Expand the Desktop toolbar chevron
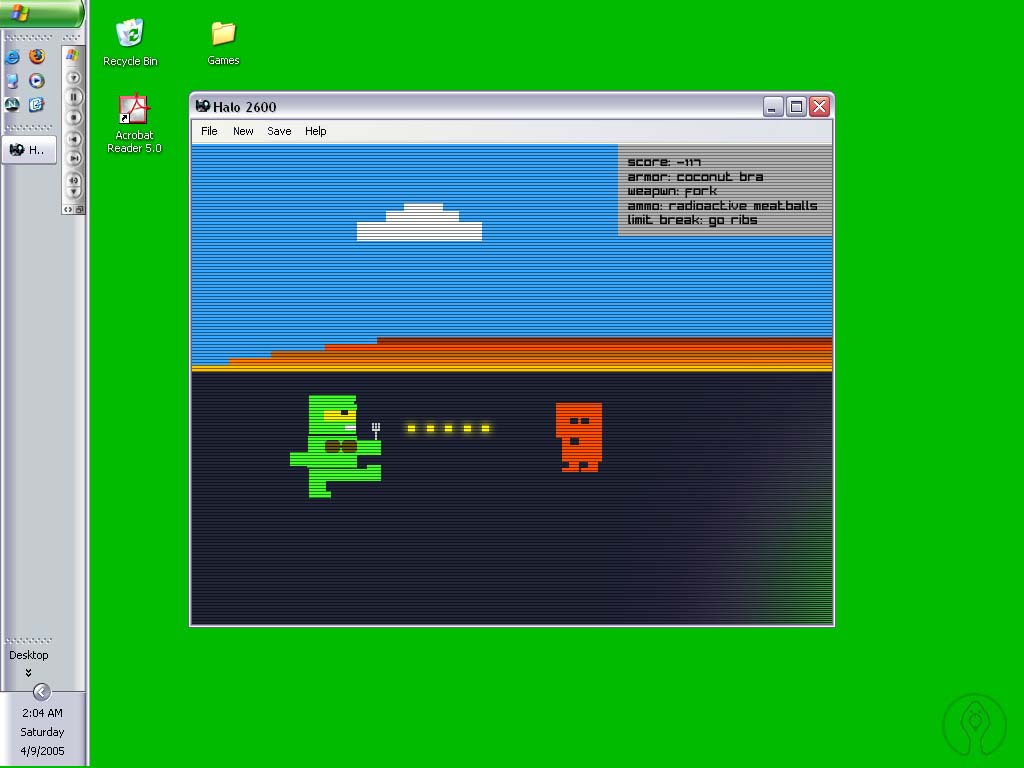 28,673
